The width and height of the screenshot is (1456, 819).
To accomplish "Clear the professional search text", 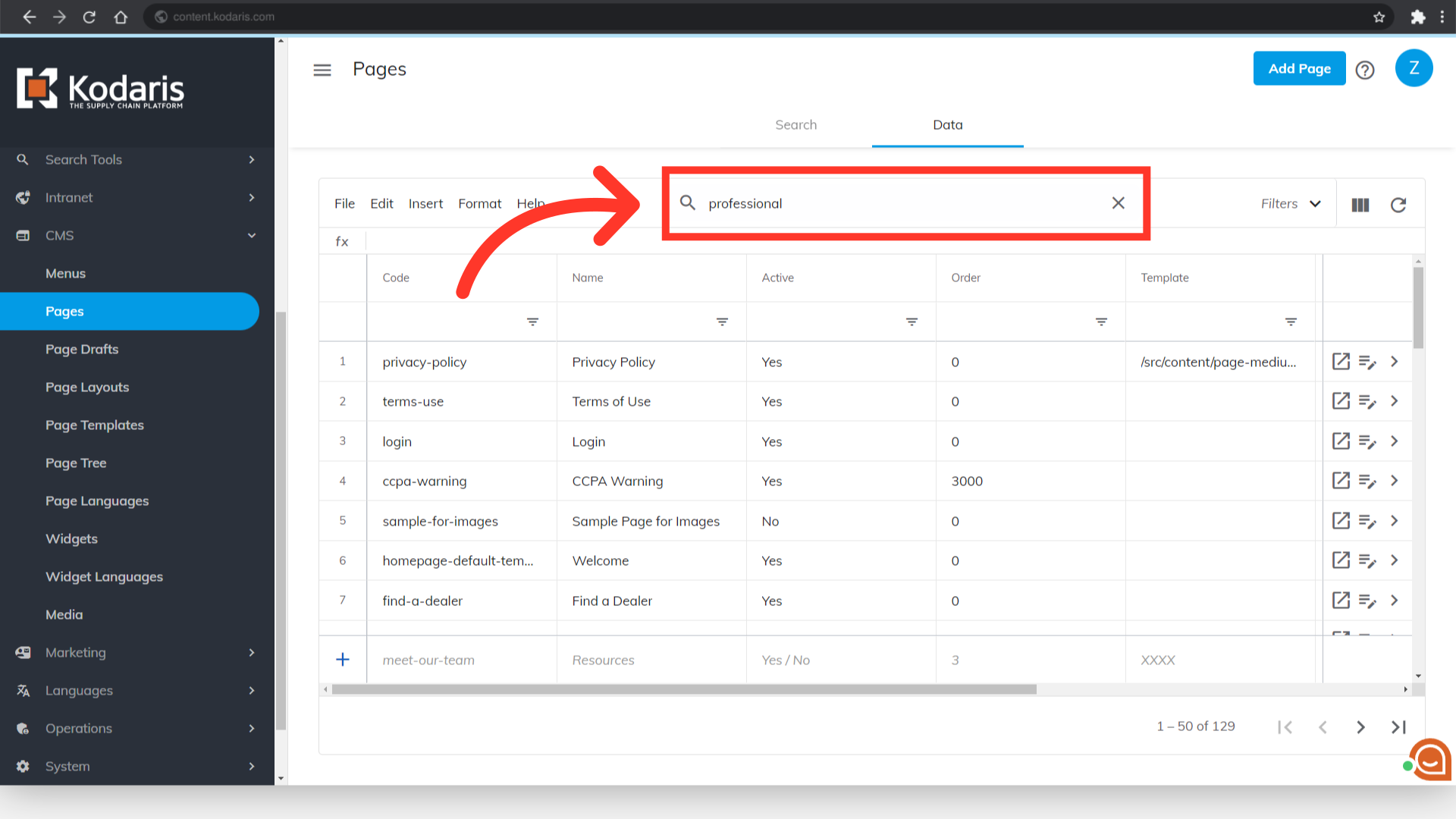I will (x=1118, y=203).
